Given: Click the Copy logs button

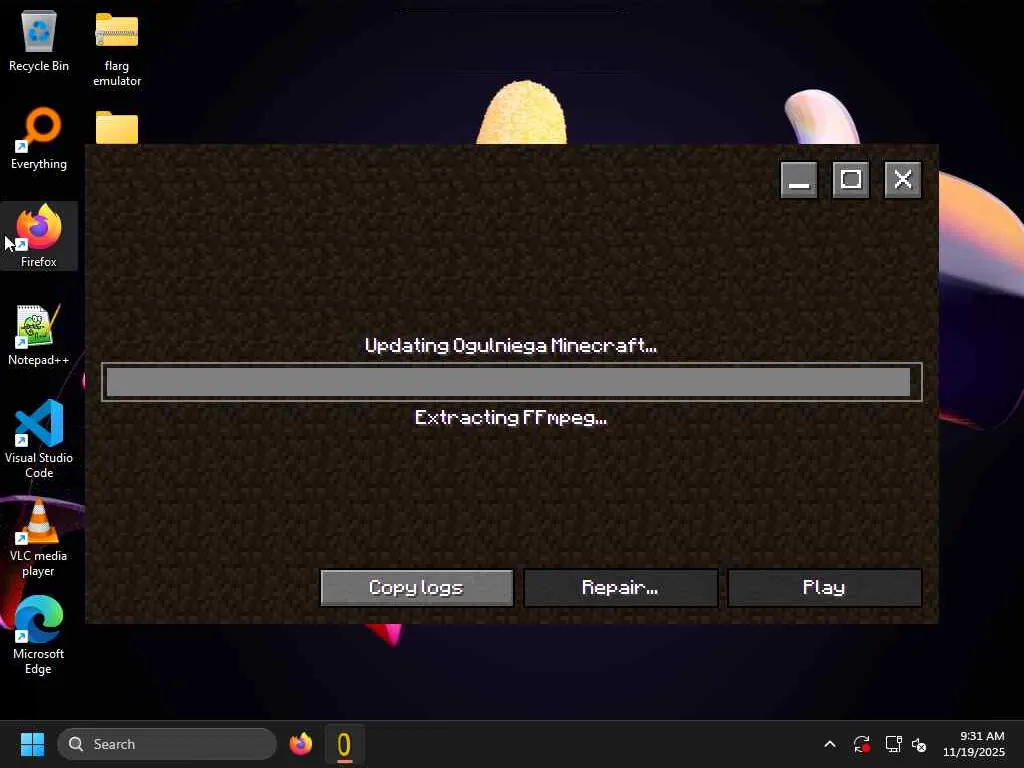Looking at the screenshot, I should click(417, 588).
